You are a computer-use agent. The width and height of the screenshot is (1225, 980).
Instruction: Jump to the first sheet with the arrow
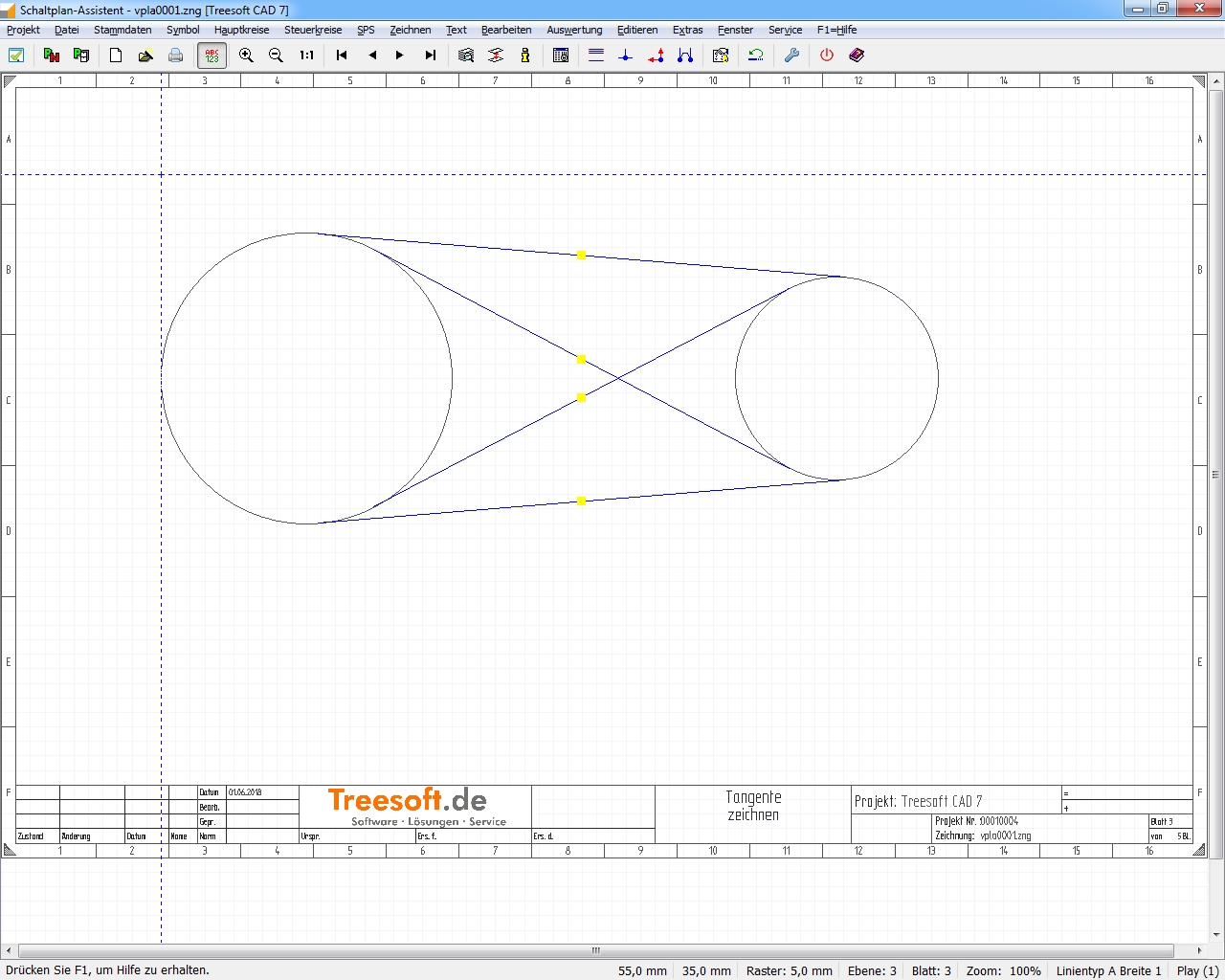(x=342, y=56)
